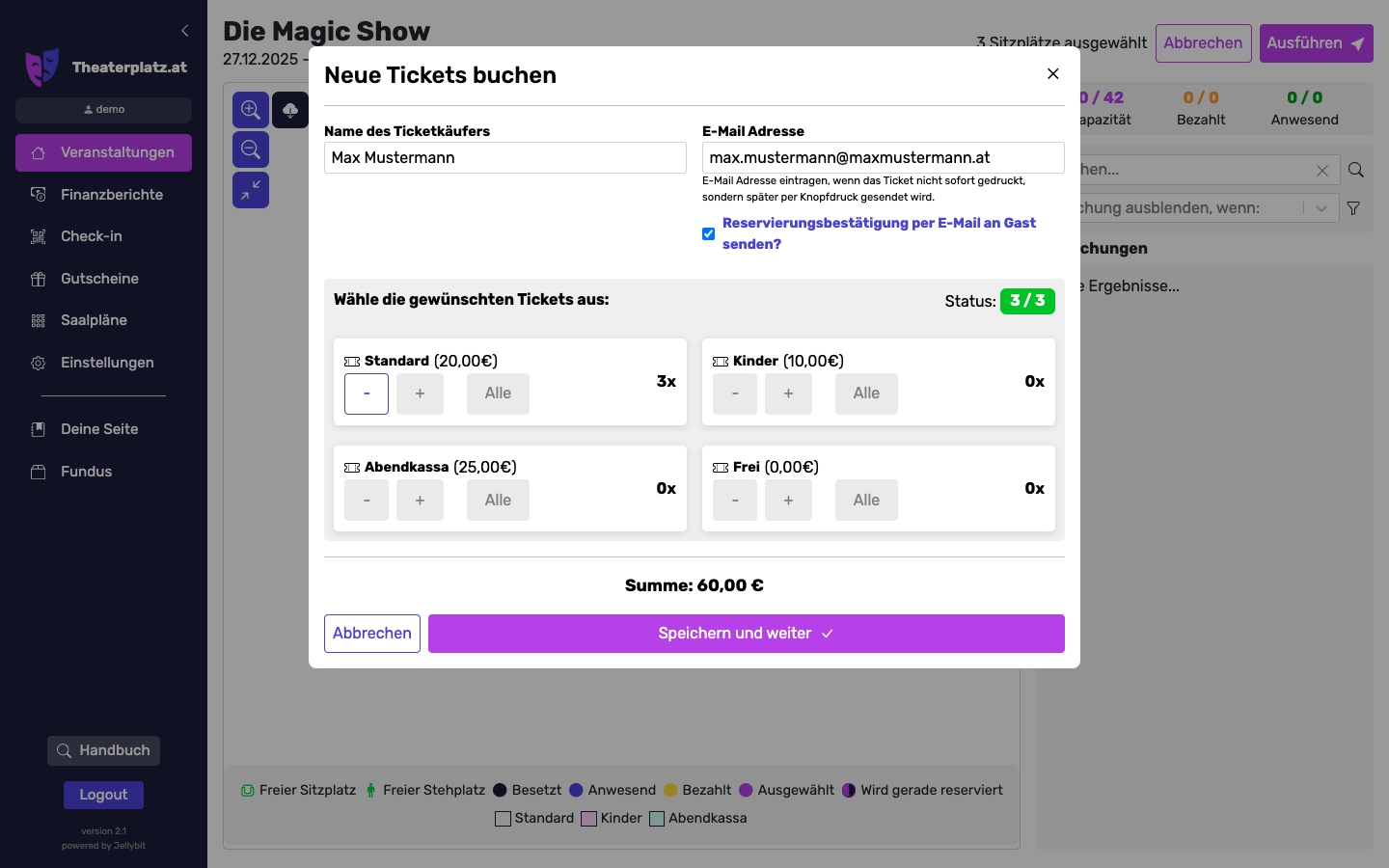The width and height of the screenshot is (1389, 868).
Task: Clear the search field with the X
Action: click(1322, 171)
